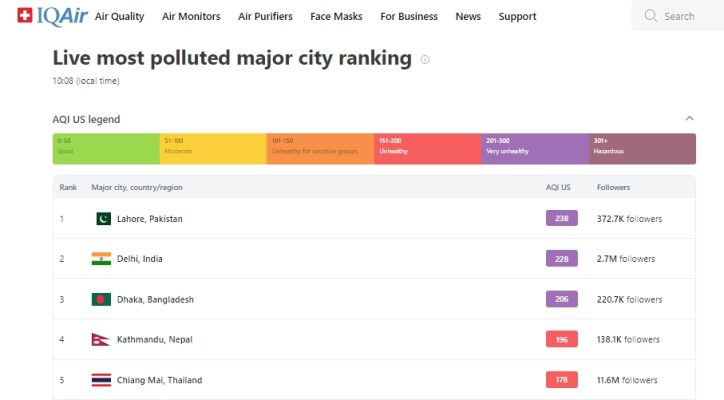
Task: Click the India flag icon
Action: click(x=101, y=259)
